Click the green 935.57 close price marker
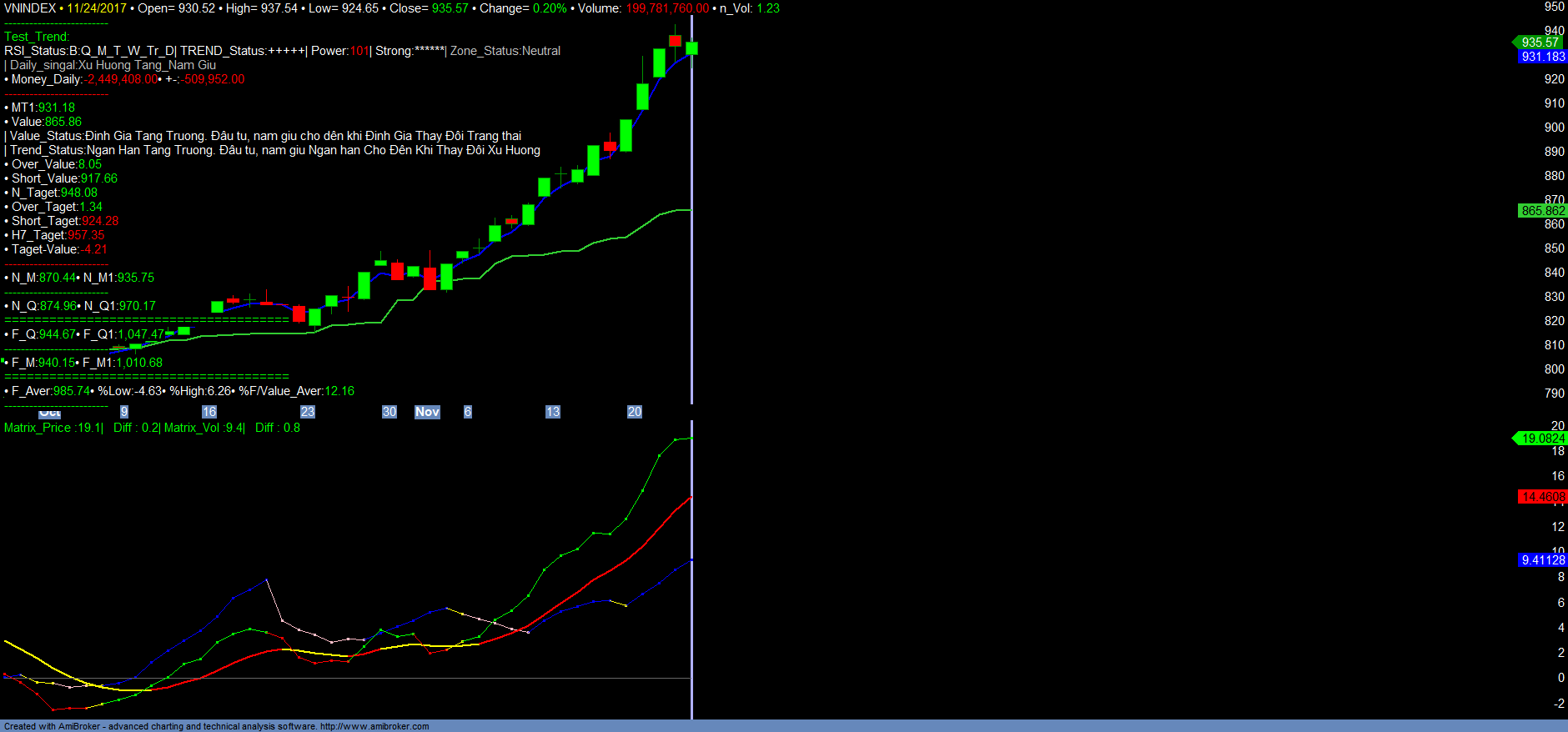 pos(1540,43)
